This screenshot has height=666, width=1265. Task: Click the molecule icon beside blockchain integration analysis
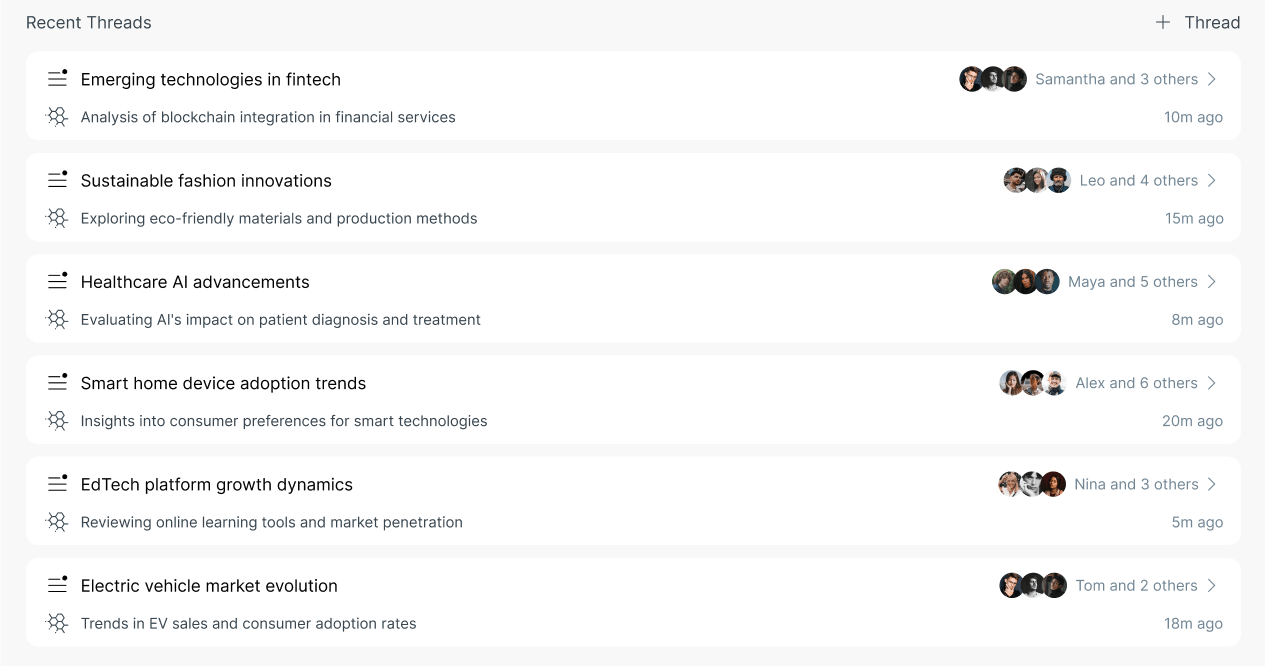[58, 117]
